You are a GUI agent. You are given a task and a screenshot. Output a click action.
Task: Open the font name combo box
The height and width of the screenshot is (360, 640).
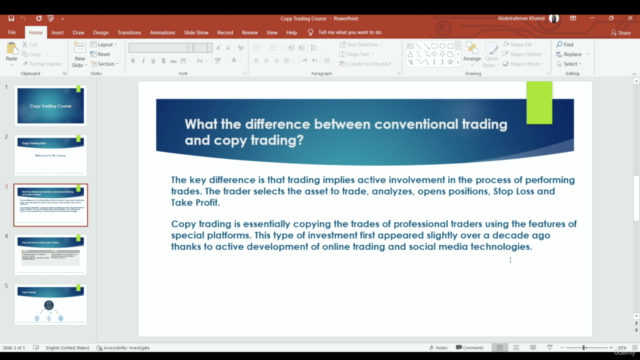pyautogui.click(x=161, y=48)
